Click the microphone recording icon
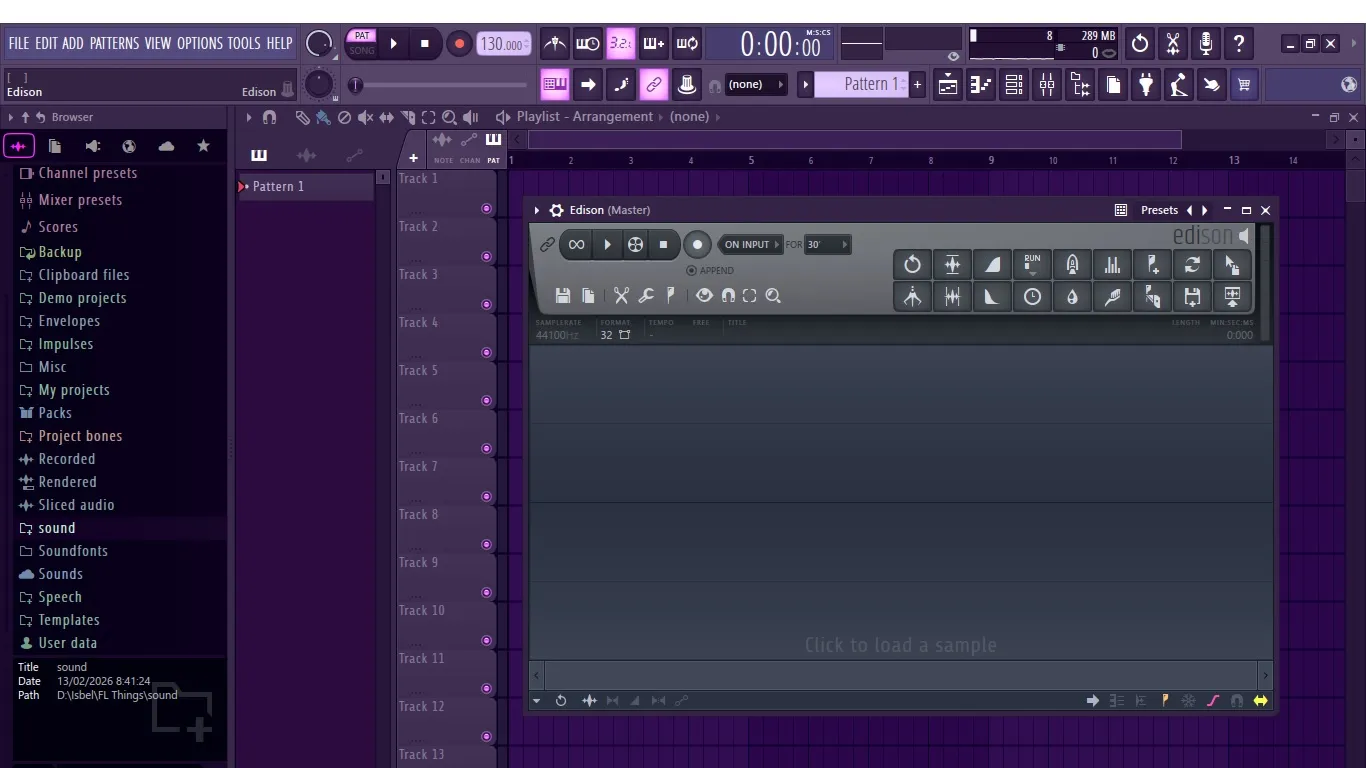The height and width of the screenshot is (768, 1366). tap(1206, 43)
